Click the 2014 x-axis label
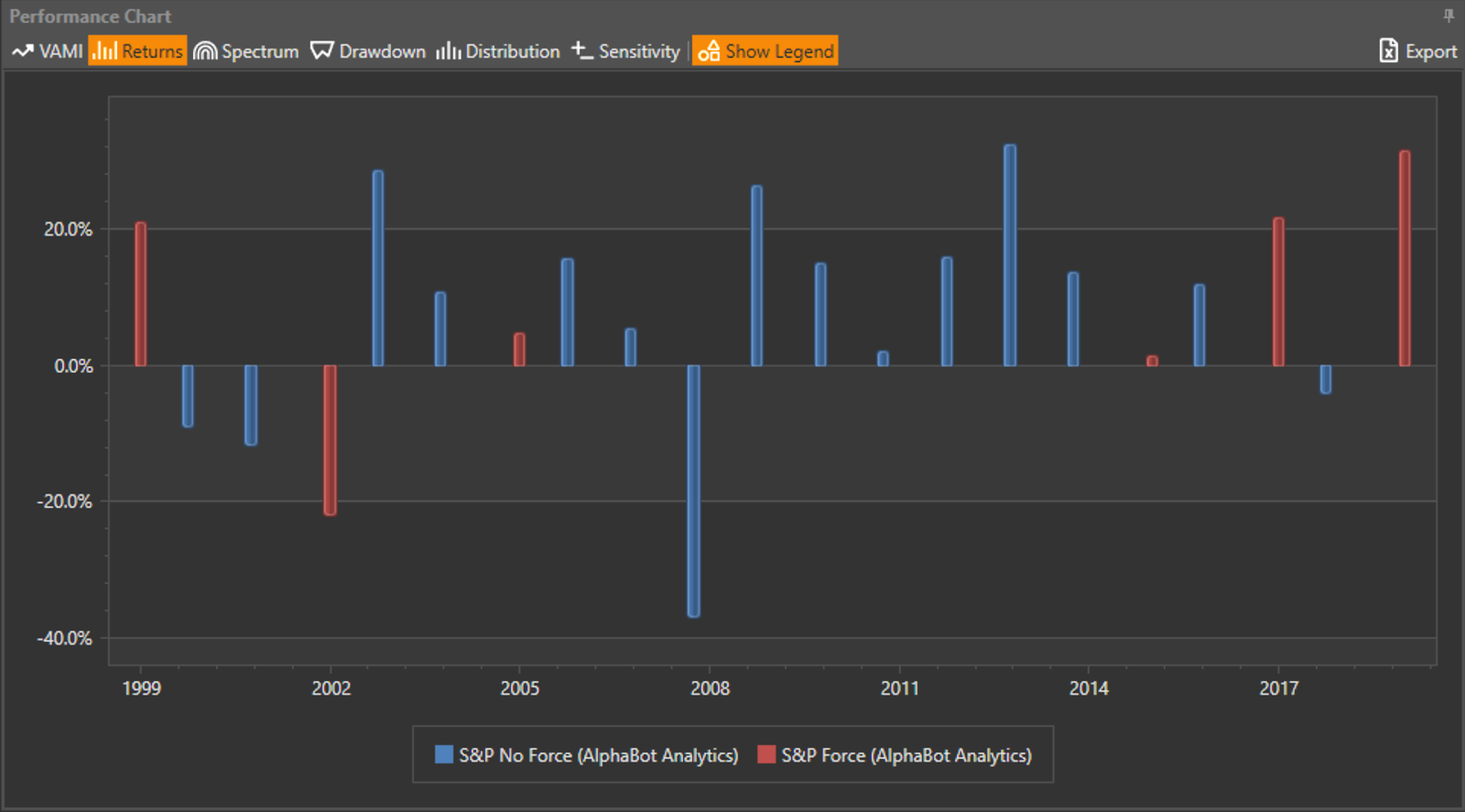The height and width of the screenshot is (812, 1465). point(1090,688)
